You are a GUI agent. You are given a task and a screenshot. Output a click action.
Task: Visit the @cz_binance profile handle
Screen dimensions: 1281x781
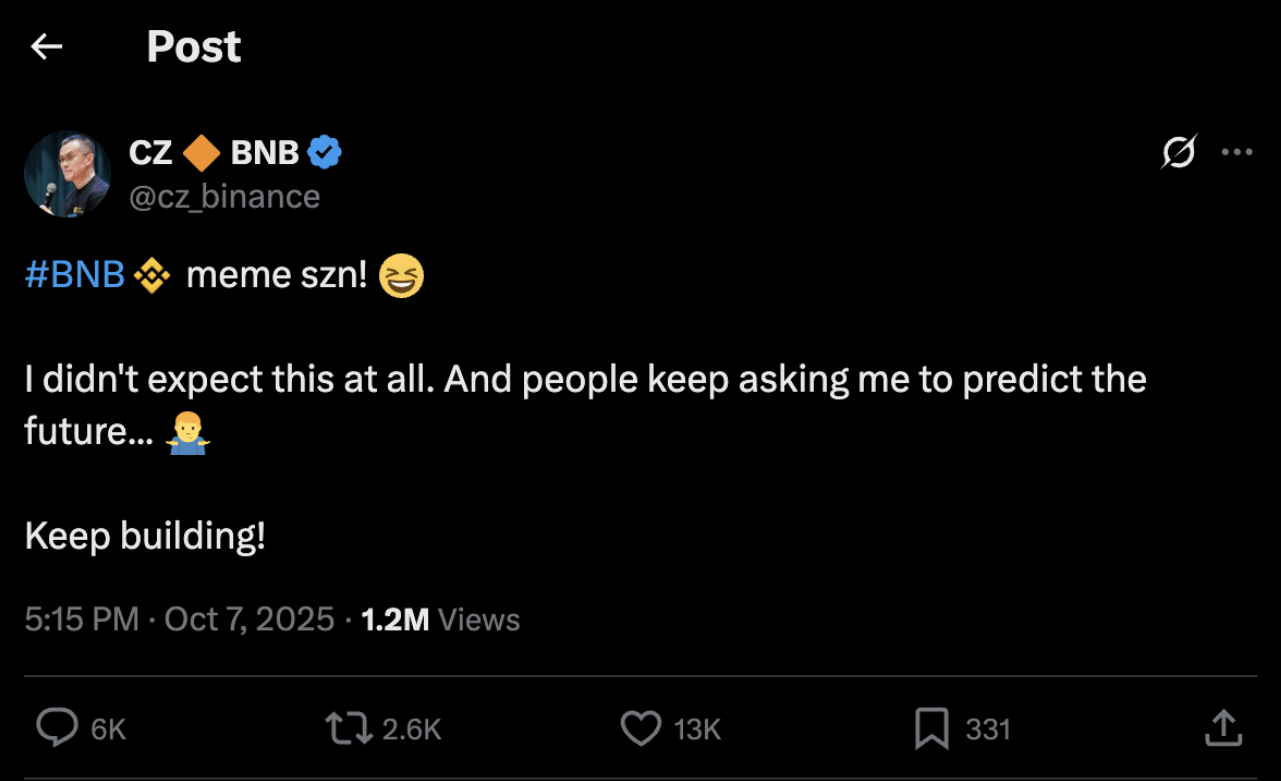click(224, 196)
